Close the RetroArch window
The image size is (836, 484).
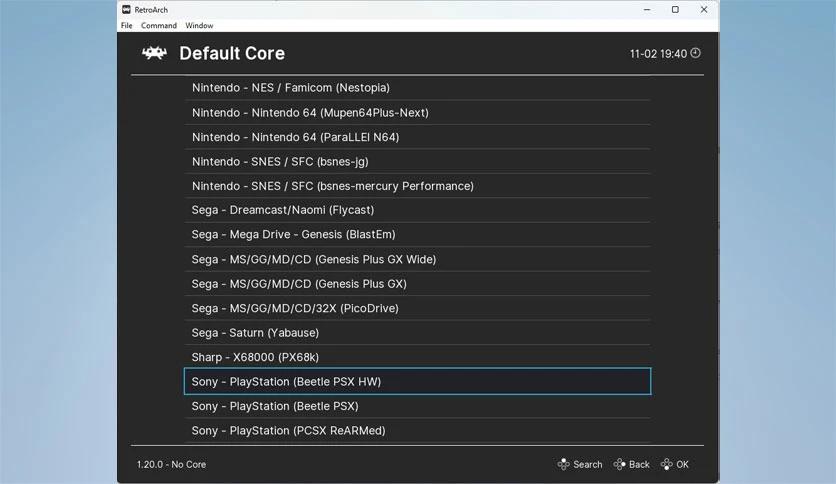[x=704, y=10]
